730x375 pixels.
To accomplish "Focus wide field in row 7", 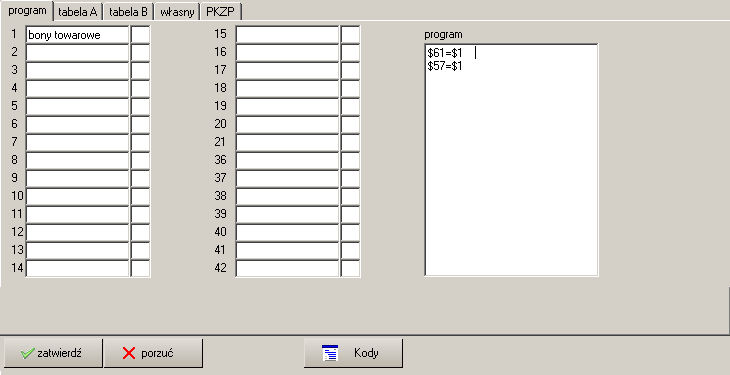I will coord(77,143).
